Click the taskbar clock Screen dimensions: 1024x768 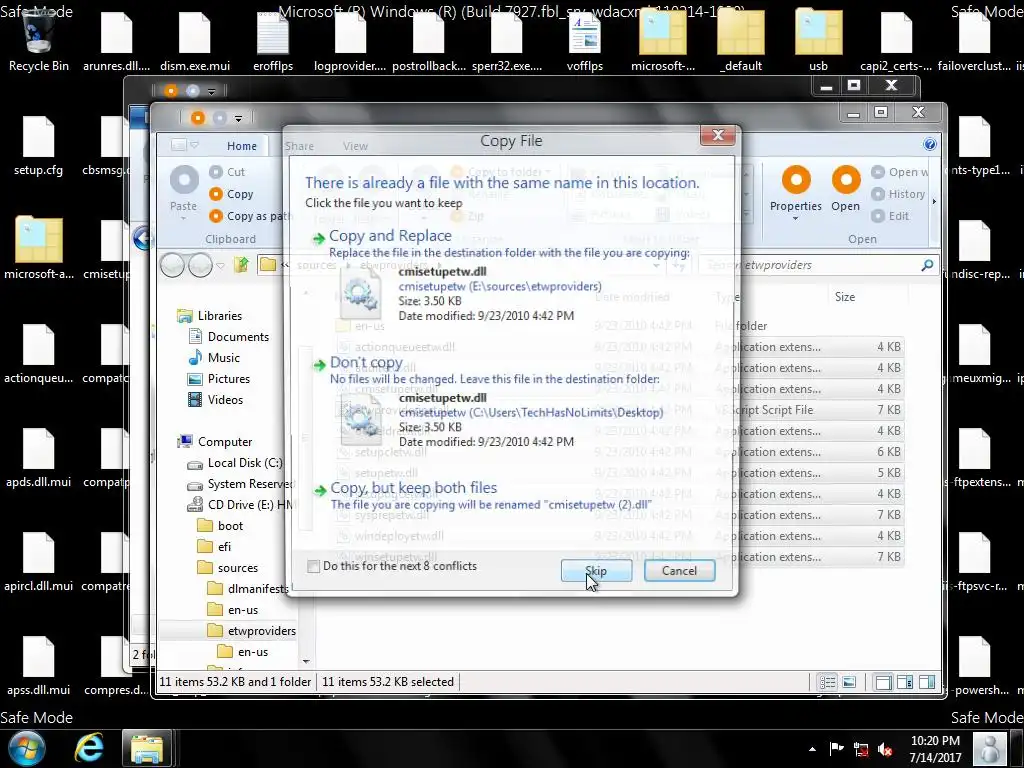935,749
